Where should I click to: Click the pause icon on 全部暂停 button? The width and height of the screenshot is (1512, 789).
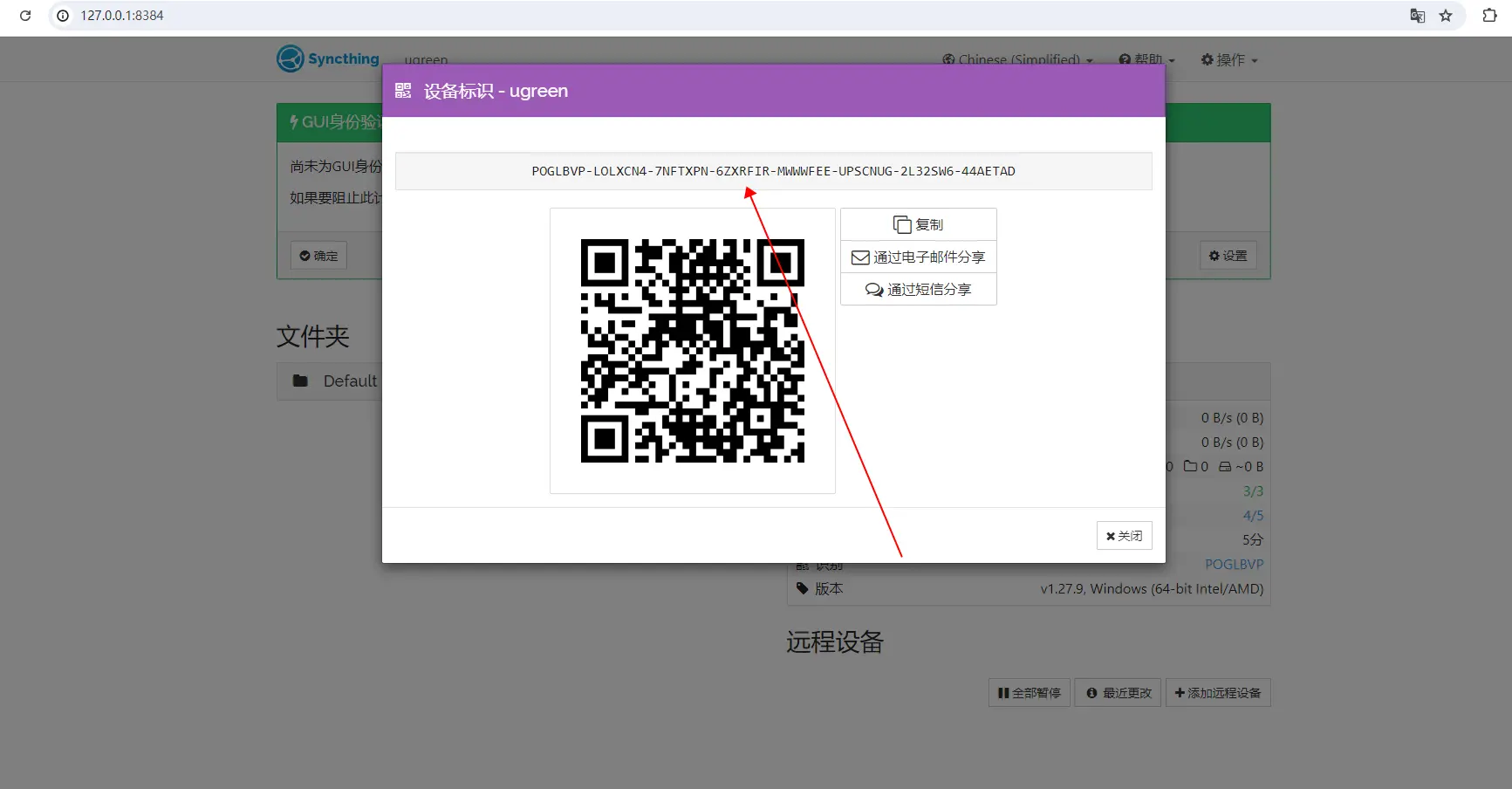(1004, 692)
